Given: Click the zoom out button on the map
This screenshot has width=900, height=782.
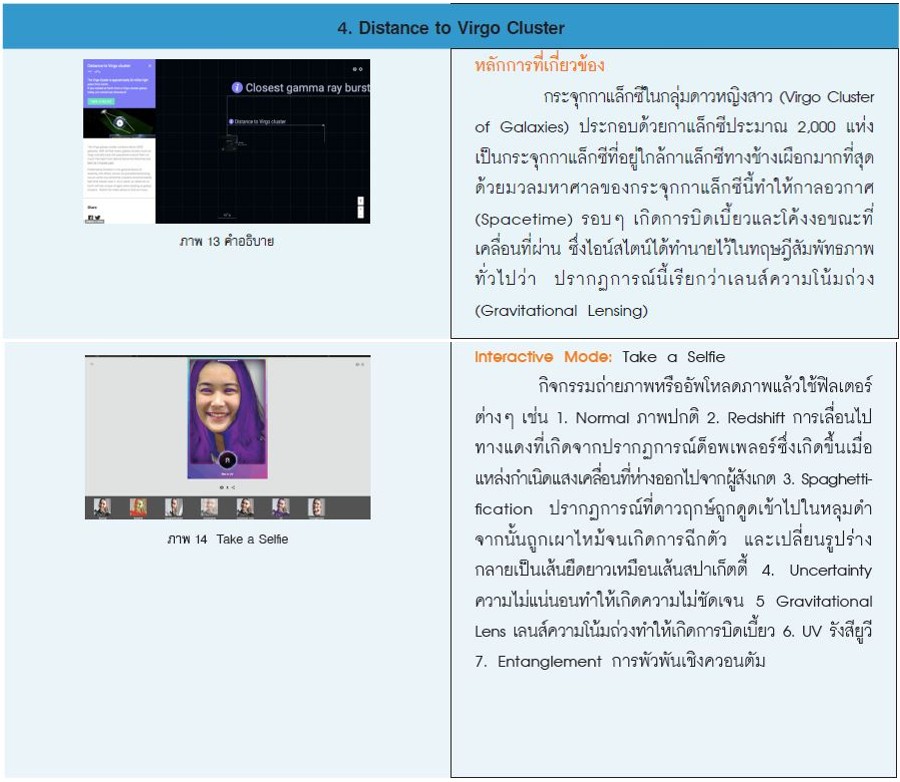Looking at the screenshot, I should point(361,212).
